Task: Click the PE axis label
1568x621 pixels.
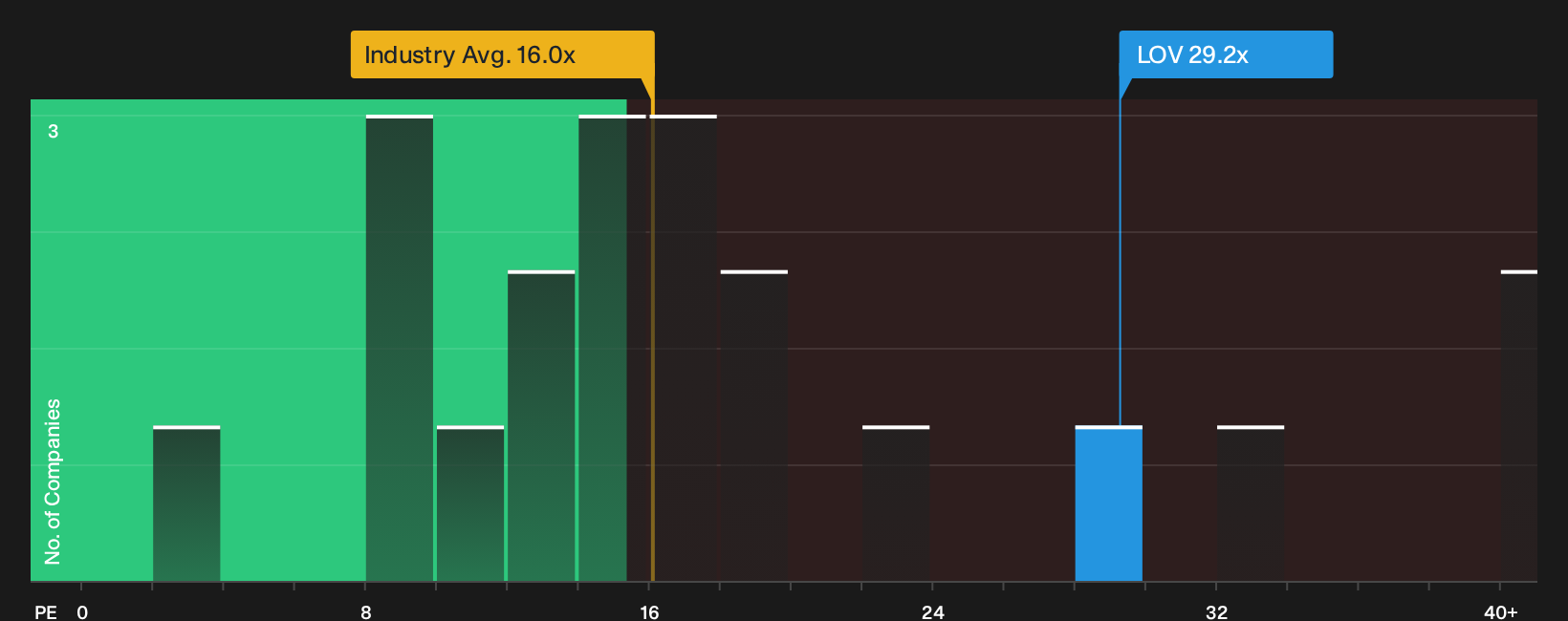Action: tap(46, 611)
